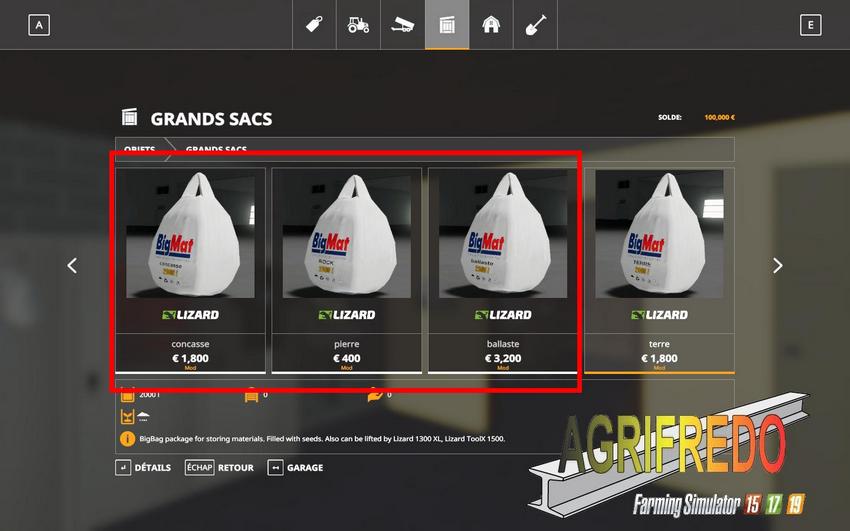Click the DÉTAILS button
Image resolution: width=850 pixels, height=531 pixels.
click(x=143, y=468)
